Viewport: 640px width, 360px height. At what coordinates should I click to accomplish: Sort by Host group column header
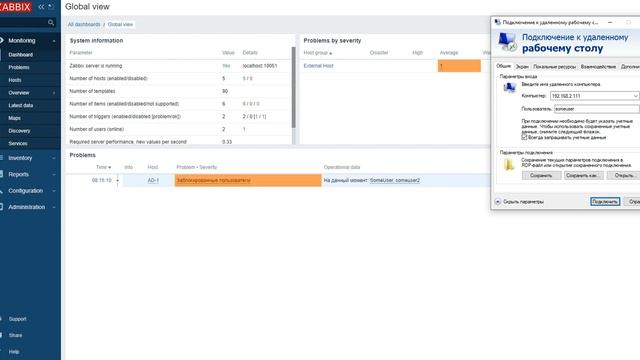click(x=318, y=53)
